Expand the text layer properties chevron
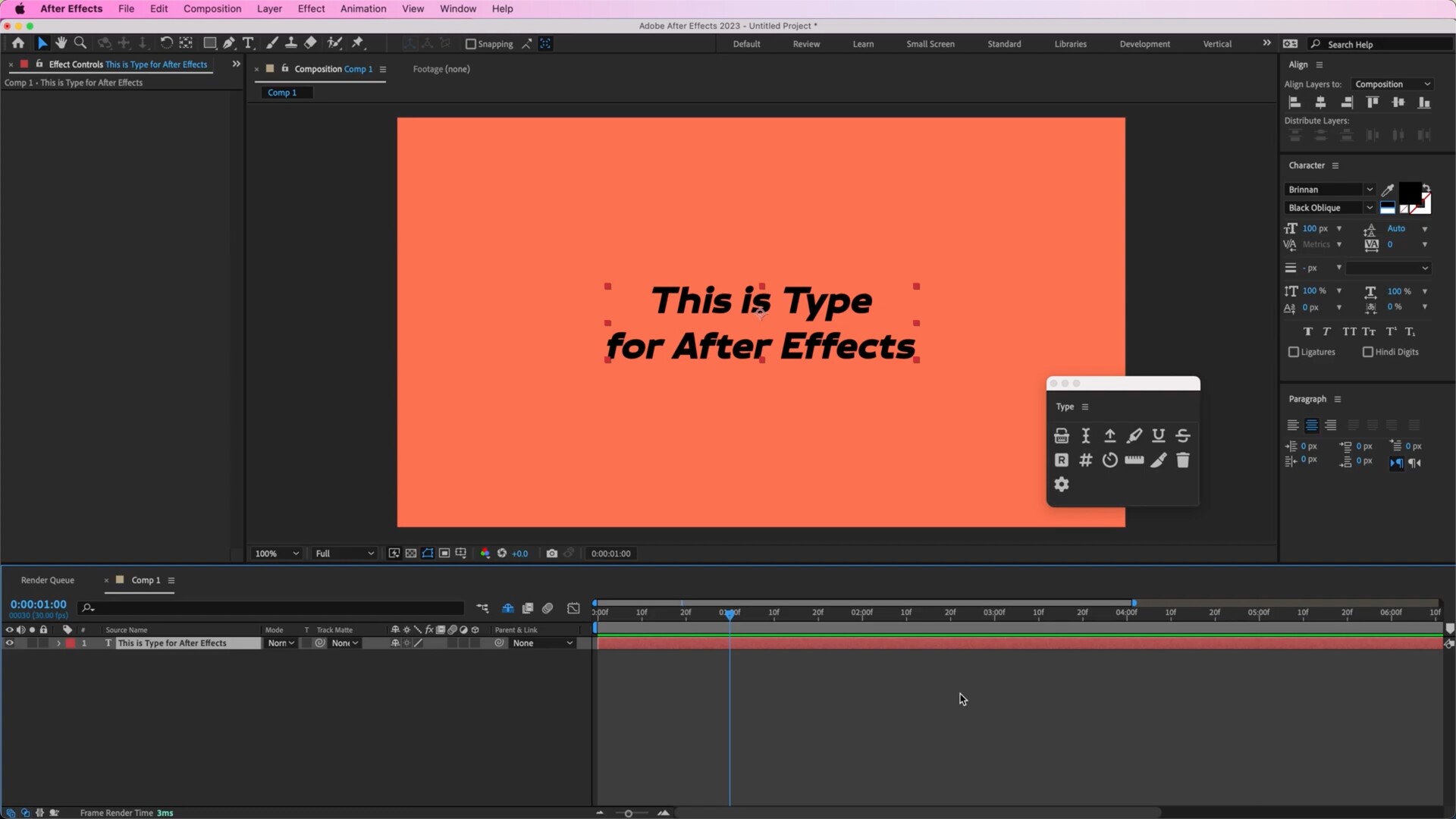The width and height of the screenshot is (1456, 819). 58,643
